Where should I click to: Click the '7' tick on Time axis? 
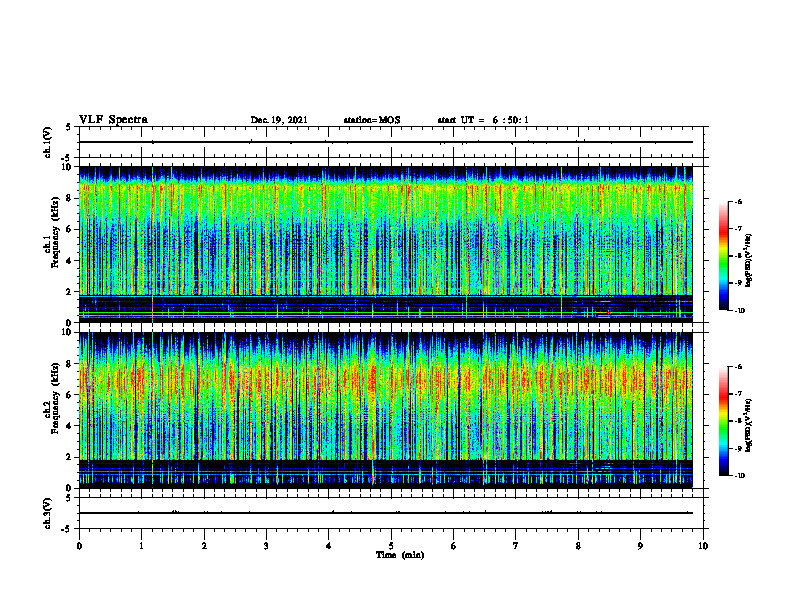516,546
